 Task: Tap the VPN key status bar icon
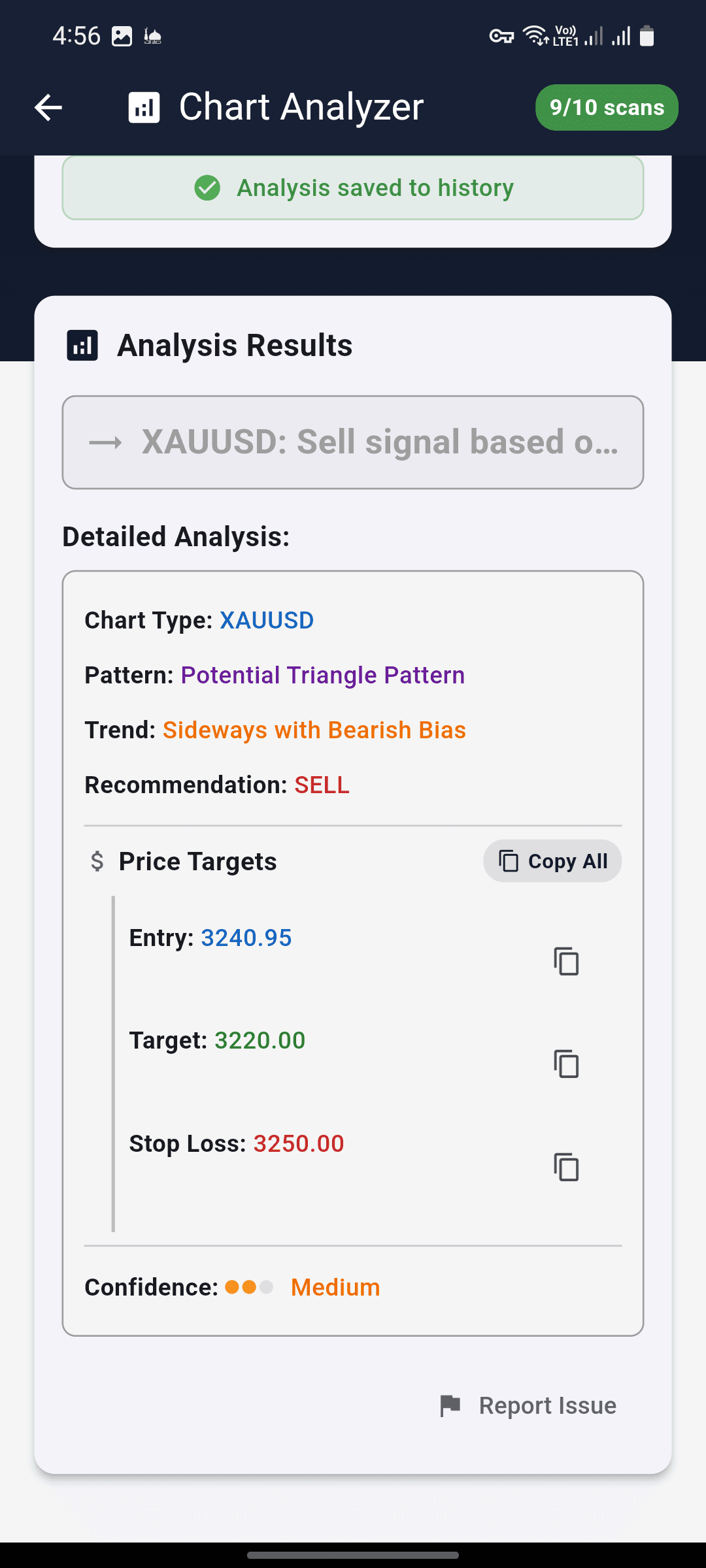click(501, 37)
